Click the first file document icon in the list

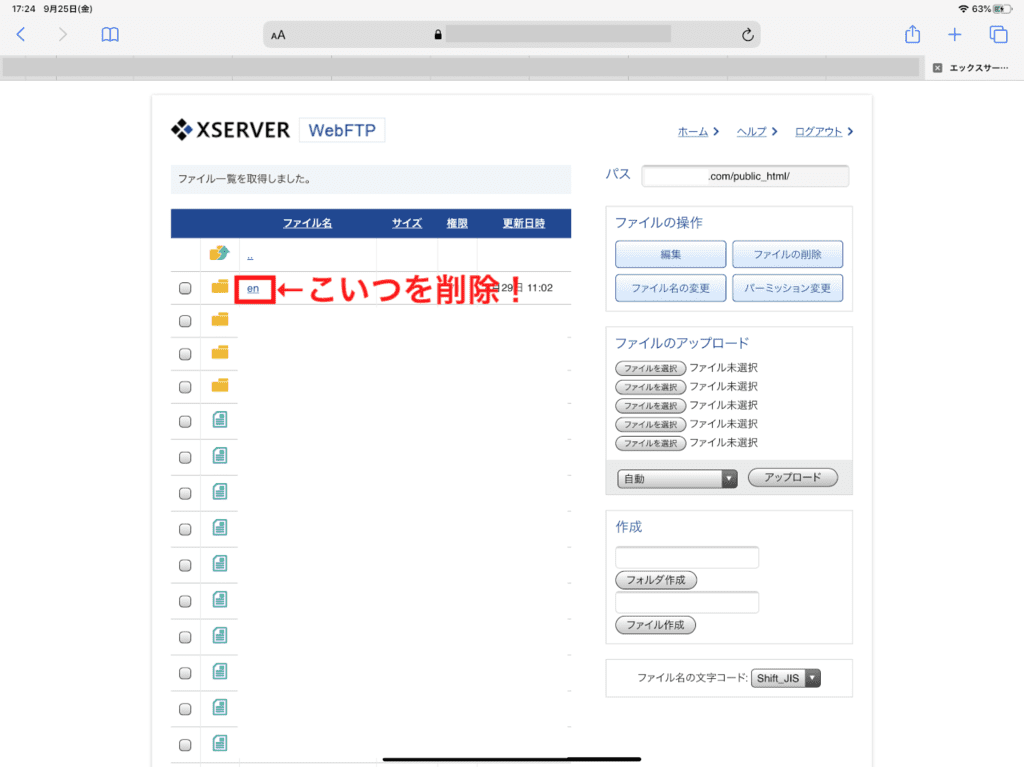pos(219,421)
